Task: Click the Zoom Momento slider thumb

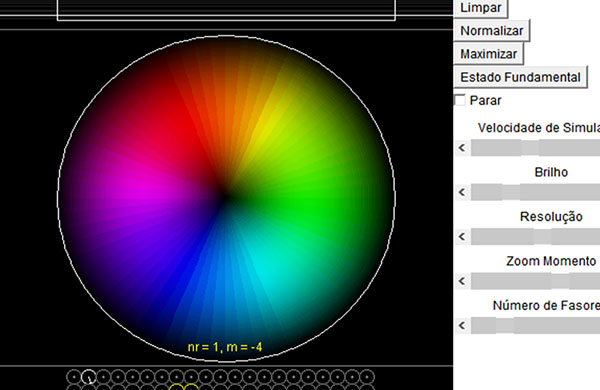Action: pos(561,281)
